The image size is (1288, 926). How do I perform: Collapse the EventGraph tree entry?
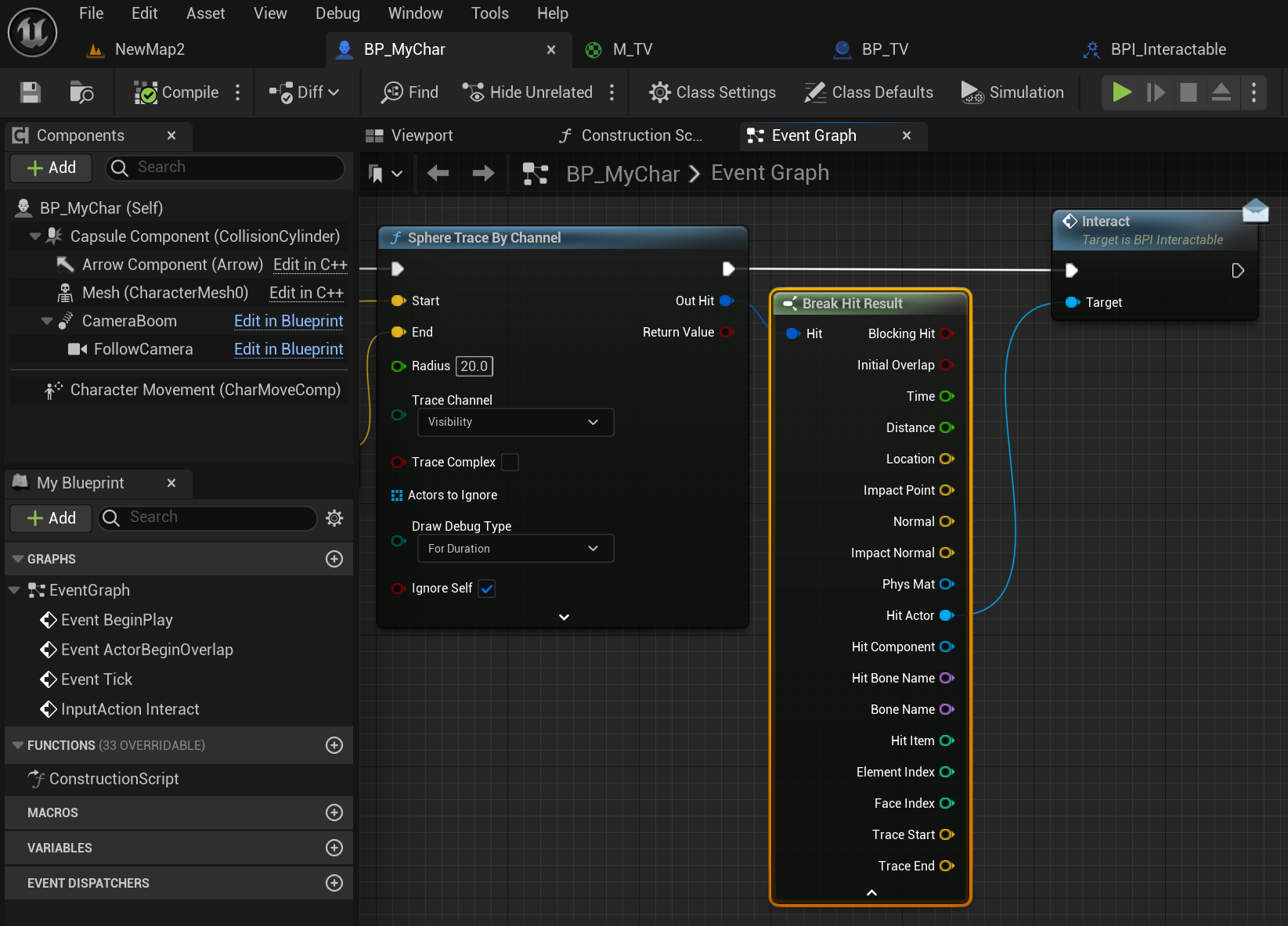[x=14, y=590]
